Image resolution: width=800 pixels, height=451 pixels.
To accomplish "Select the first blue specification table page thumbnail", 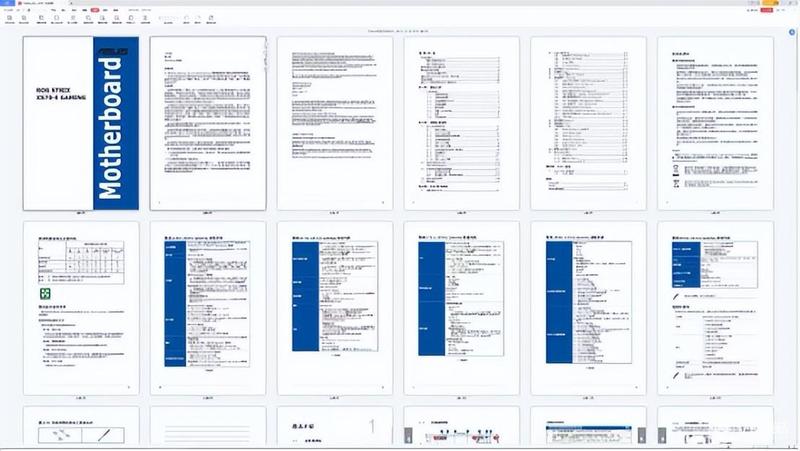I will pos(208,308).
